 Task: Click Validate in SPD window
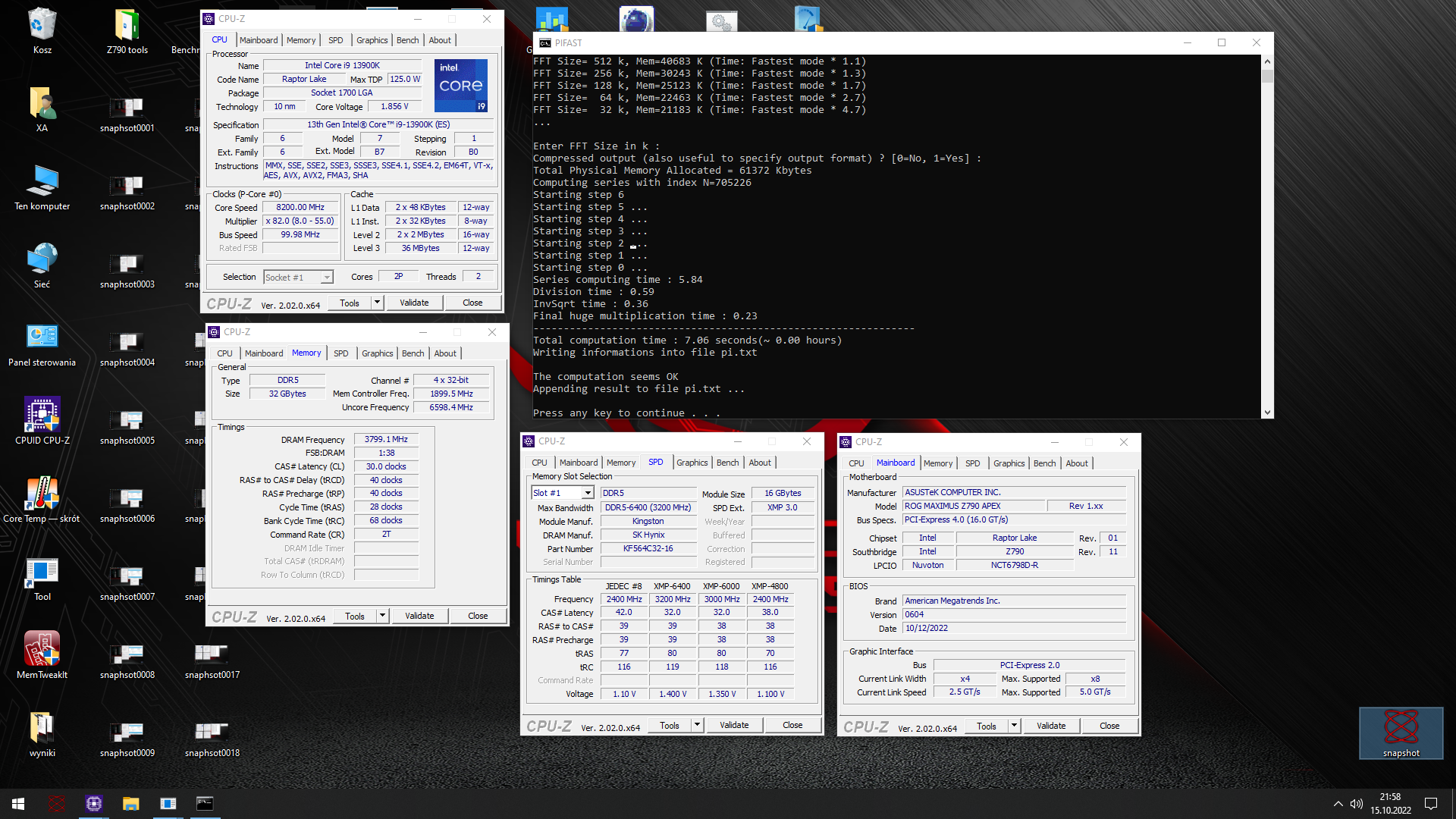pyautogui.click(x=734, y=725)
